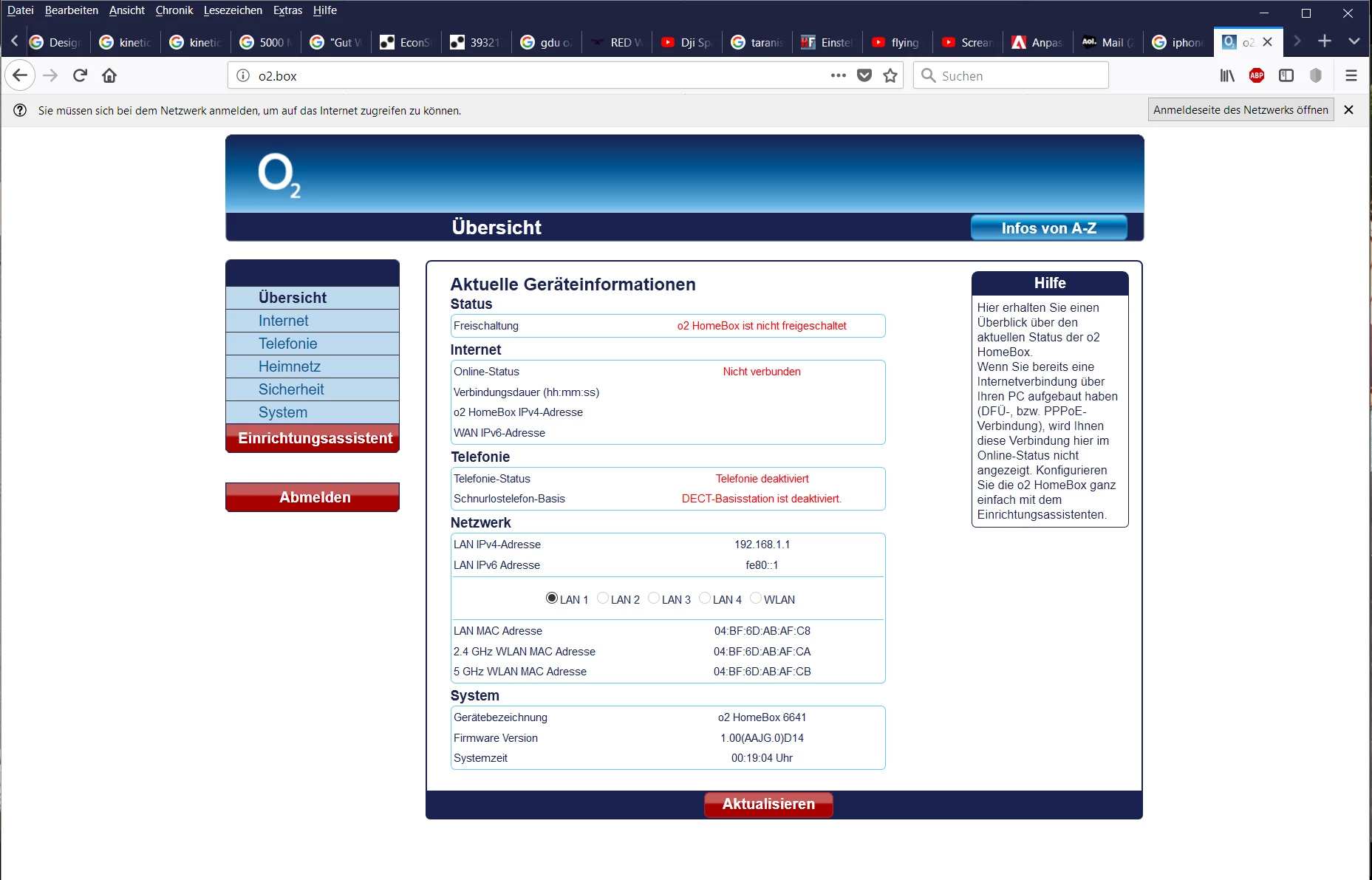The width and height of the screenshot is (1372, 880).
Task: Open Übersicht in the sidebar
Action: coord(313,298)
